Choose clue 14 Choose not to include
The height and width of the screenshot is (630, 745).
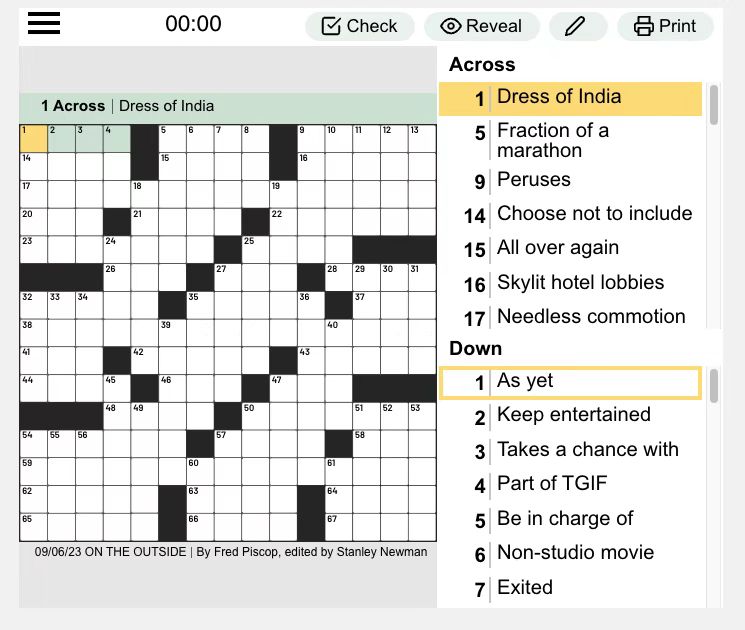coord(570,214)
